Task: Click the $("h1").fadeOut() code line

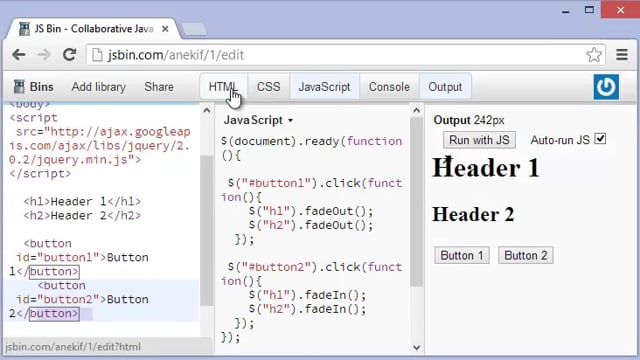Action: tap(311, 211)
